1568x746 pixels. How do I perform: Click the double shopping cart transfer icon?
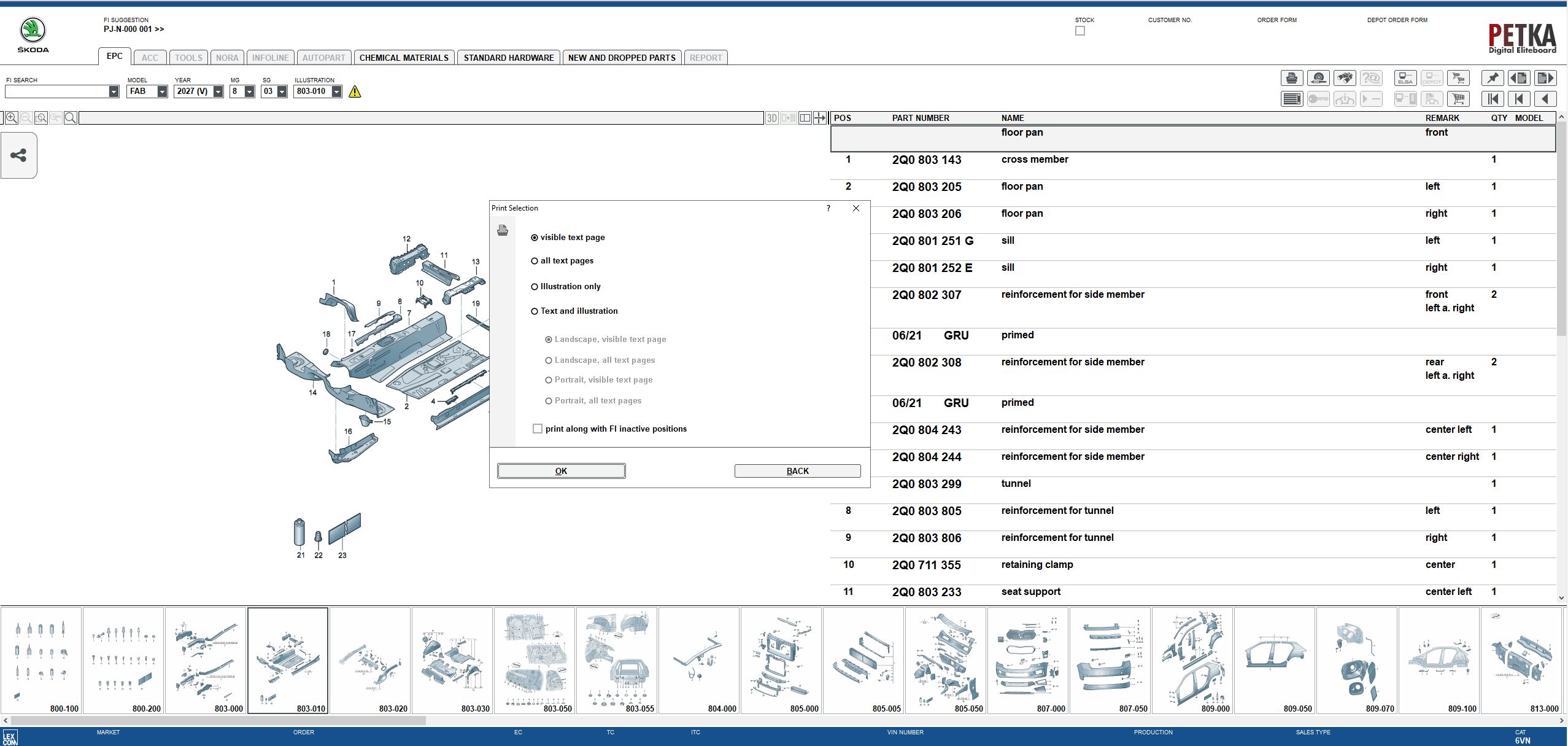tap(1458, 78)
